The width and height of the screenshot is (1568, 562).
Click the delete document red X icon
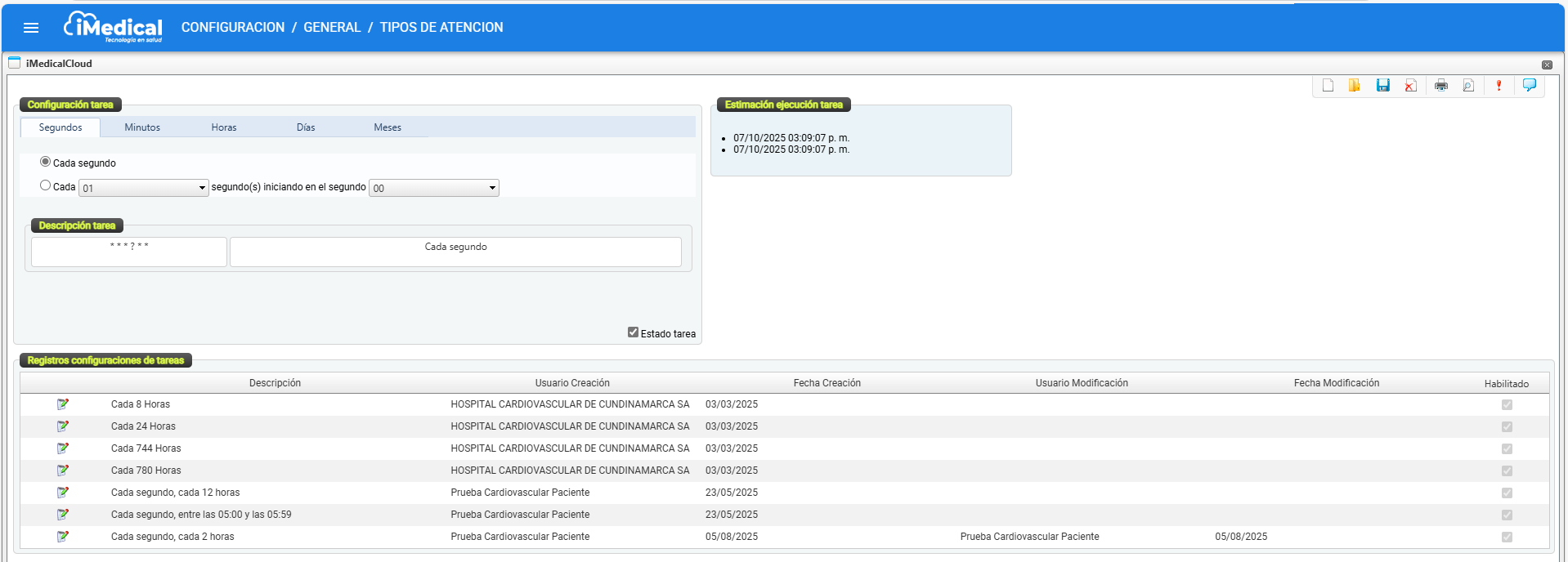(x=1410, y=86)
